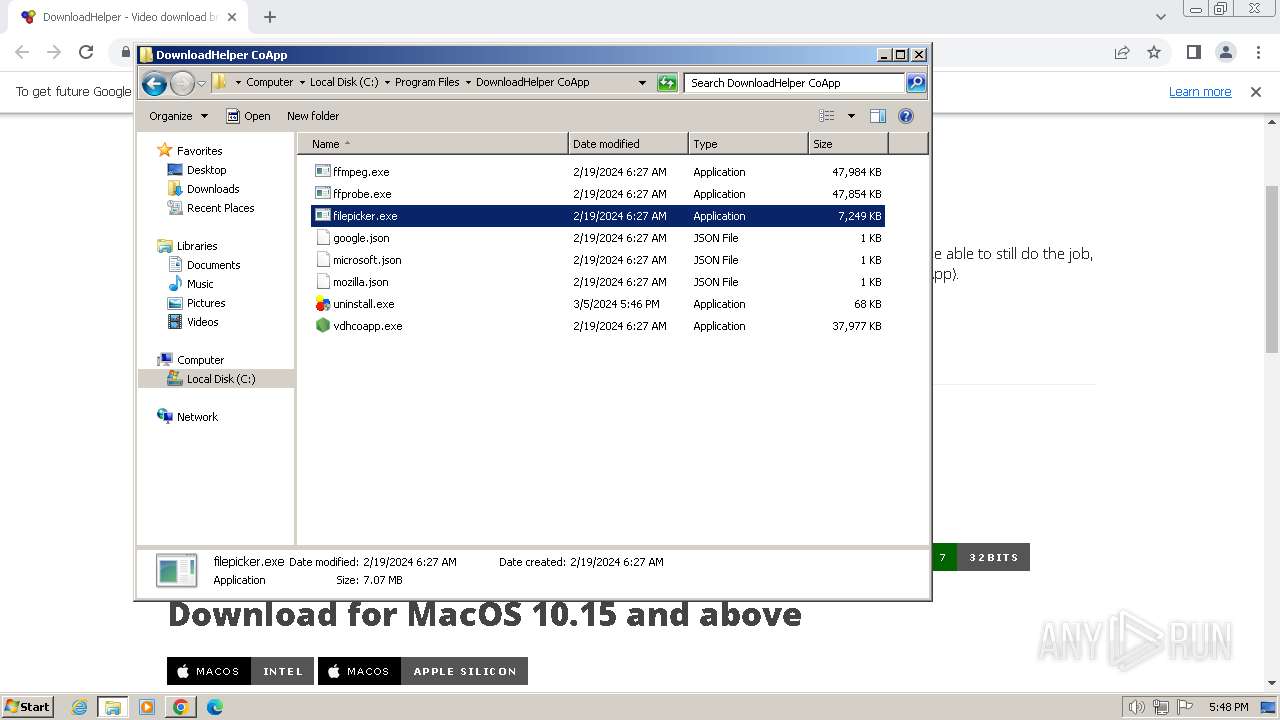Open Pictures library
Image resolution: width=1280 pixels, height=720 pixels.
pos(206,303)
